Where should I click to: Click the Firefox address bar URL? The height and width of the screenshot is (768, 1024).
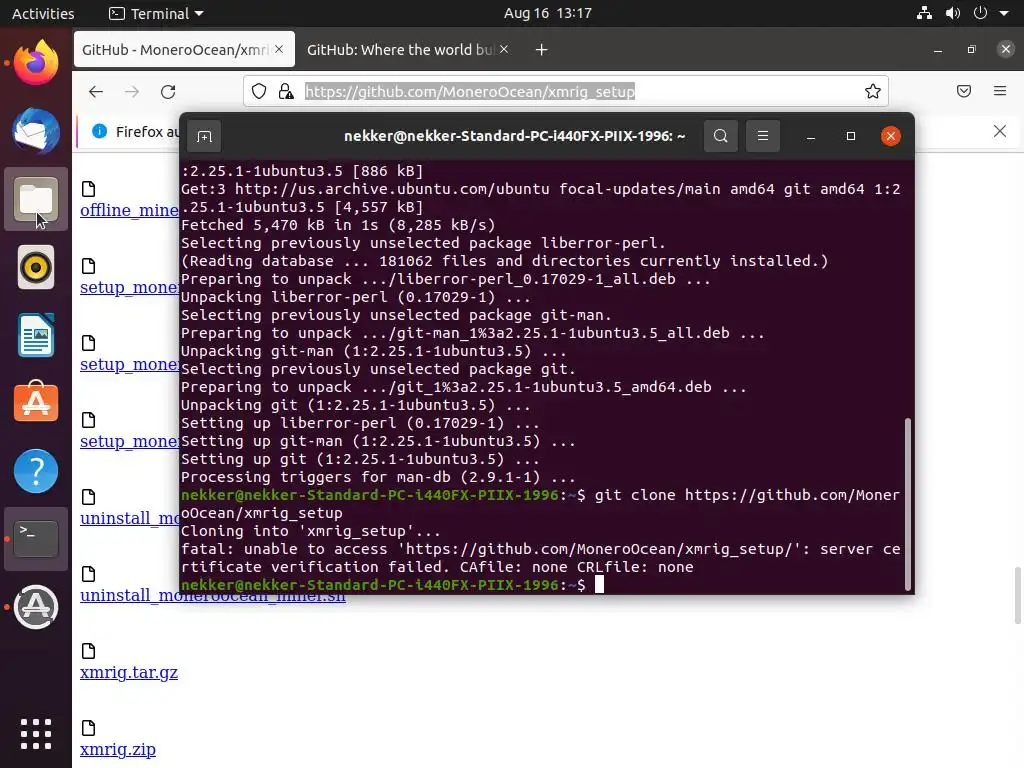[x=470, y=91]
